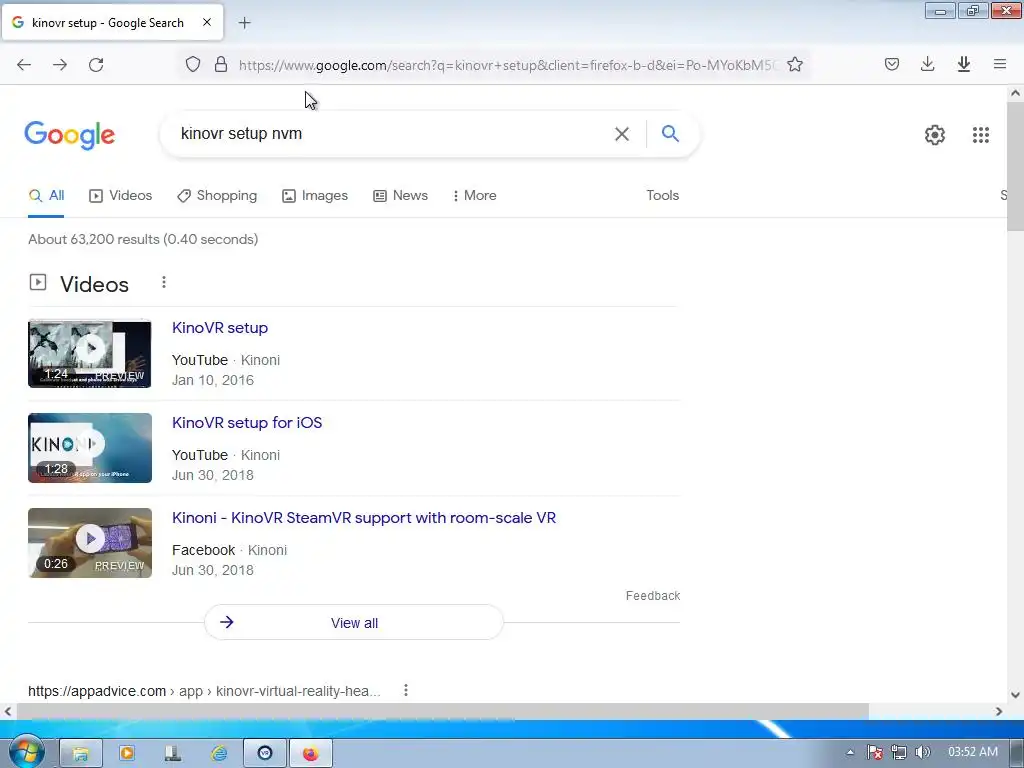Expand the More search categories menu

475,195
